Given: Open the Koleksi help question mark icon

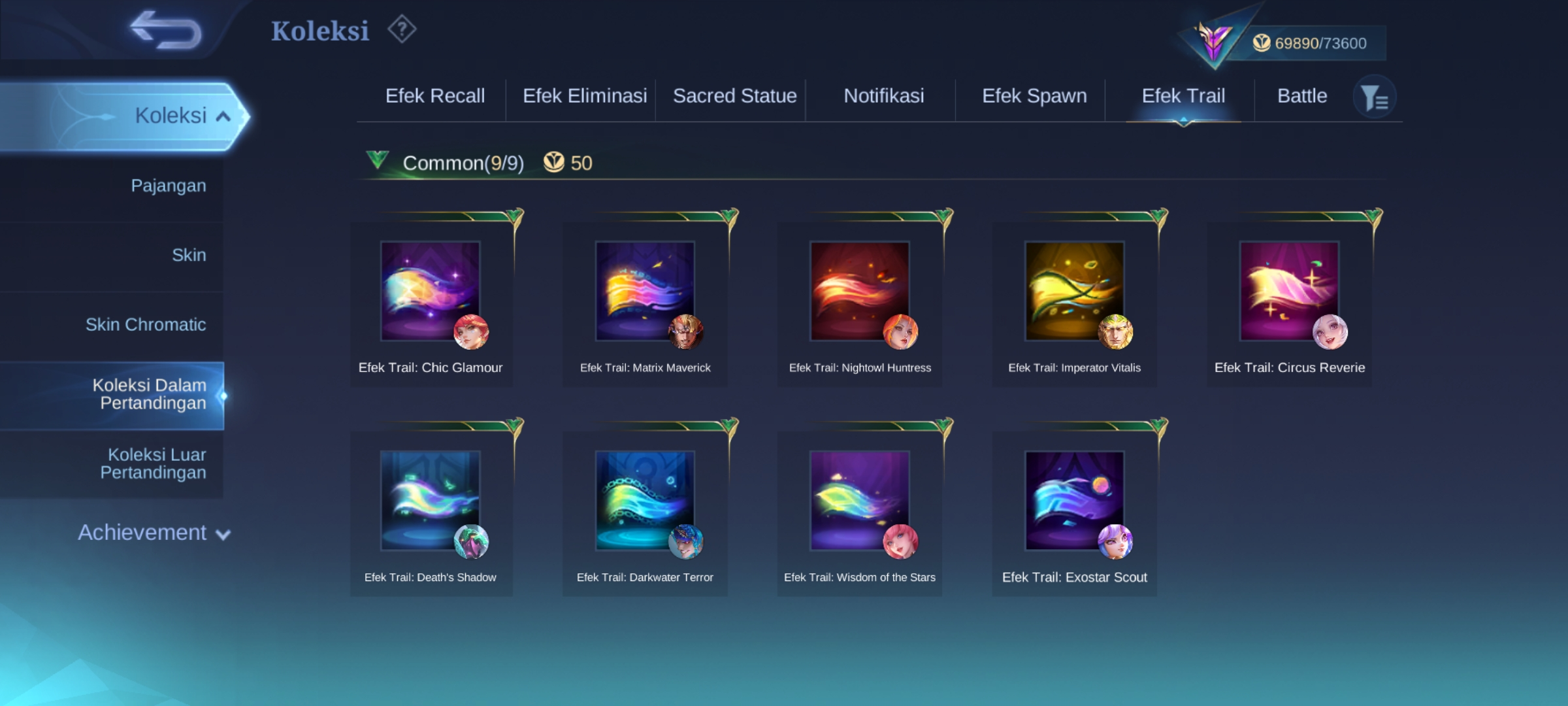Looking at the screenshot, I should [402, 29].
